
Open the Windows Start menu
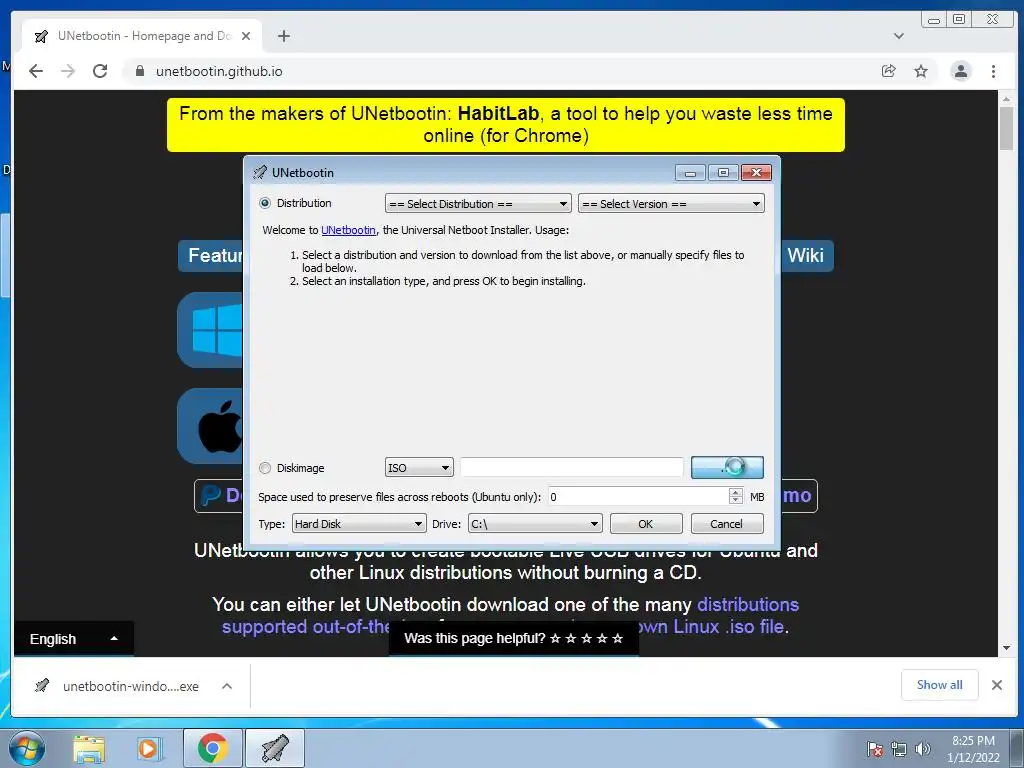pos(27,748)
